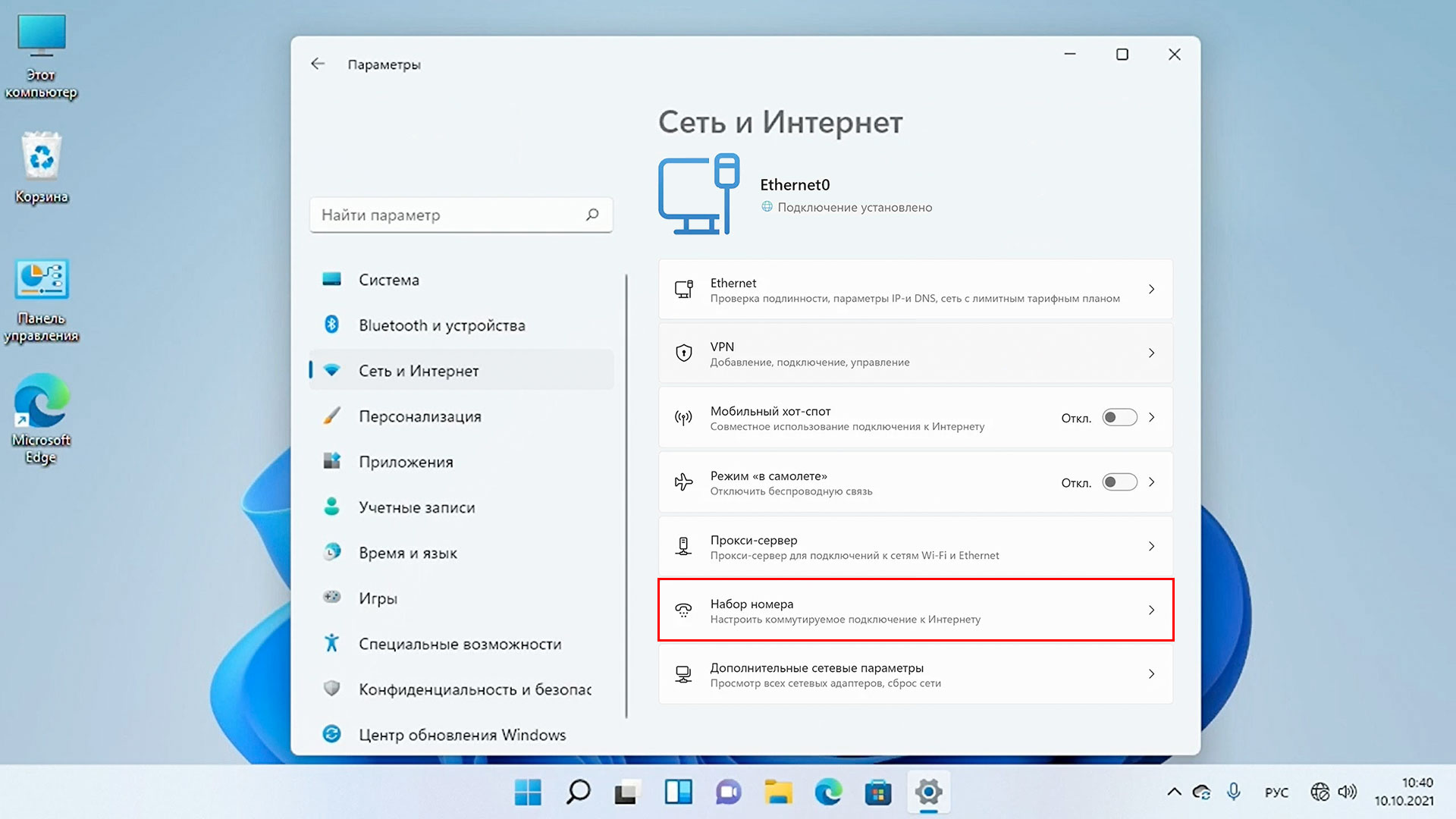Image resolution: width=1456 pixels, height=819 pixels.
Task: Open Microsoft Store from the taskbar
Action: (x=878, y=792)
